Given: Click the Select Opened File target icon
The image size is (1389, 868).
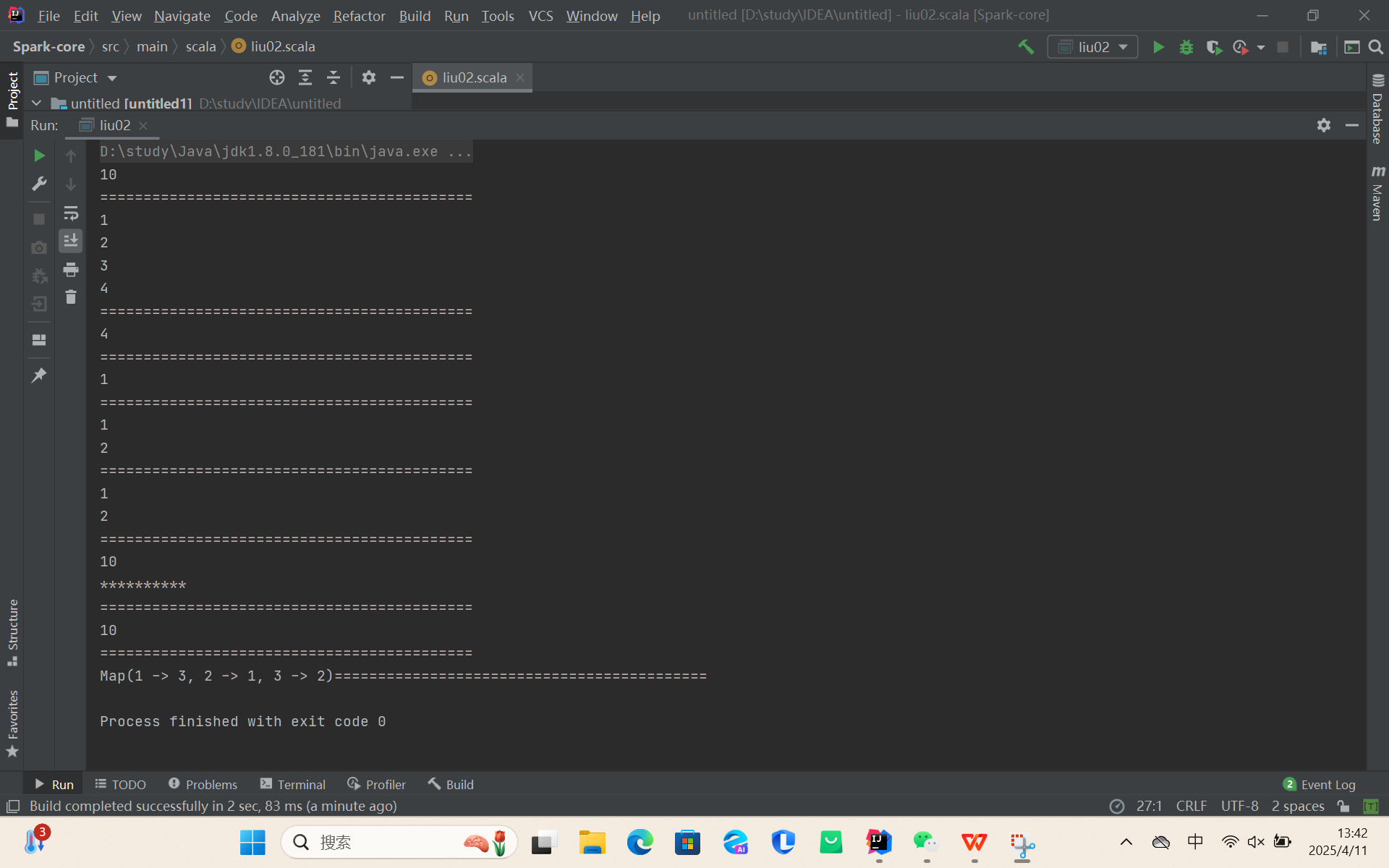Looking at the screenshot, I should 276,77.
